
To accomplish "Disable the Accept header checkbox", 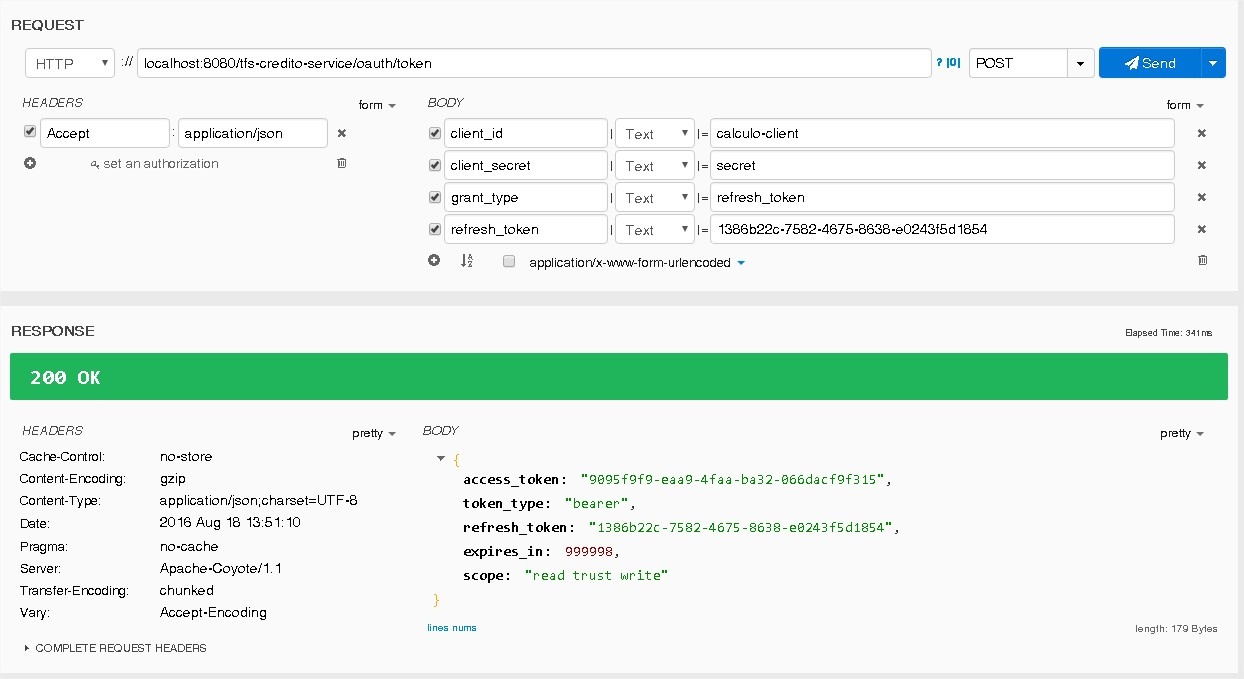I will (30, 132).
